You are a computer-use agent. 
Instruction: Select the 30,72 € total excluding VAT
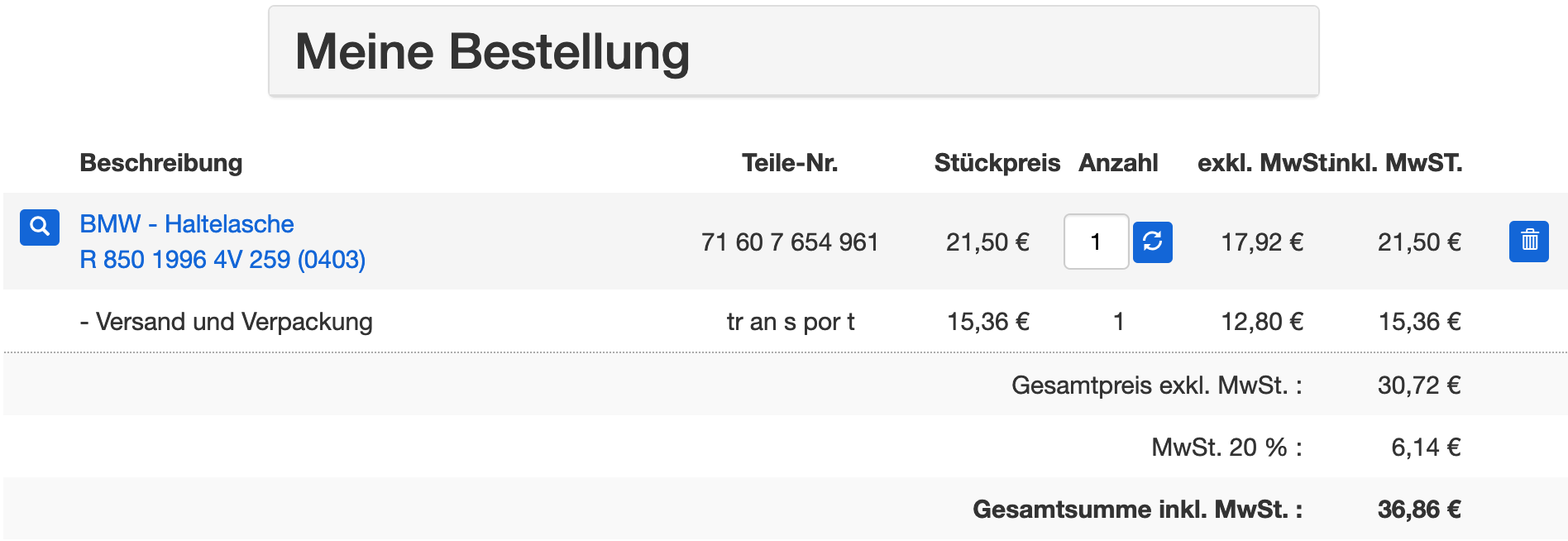click(1419, 385)
